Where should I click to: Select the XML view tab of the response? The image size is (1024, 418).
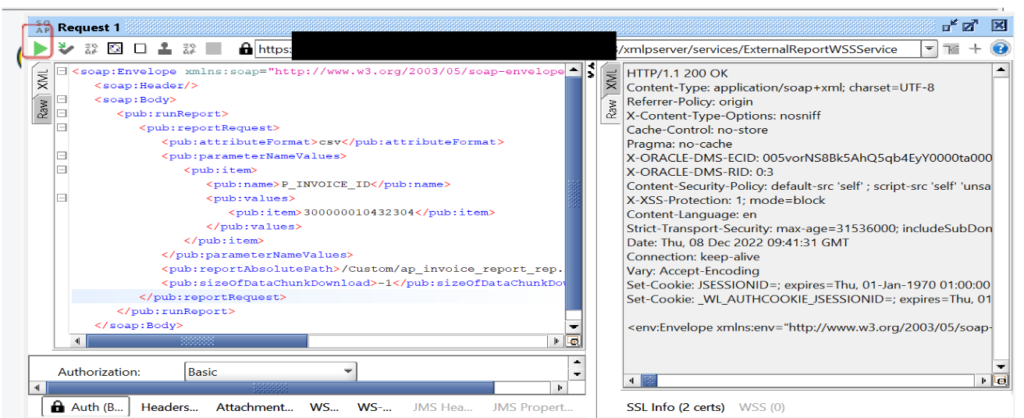pyautogui.click(x=611, y=81)
